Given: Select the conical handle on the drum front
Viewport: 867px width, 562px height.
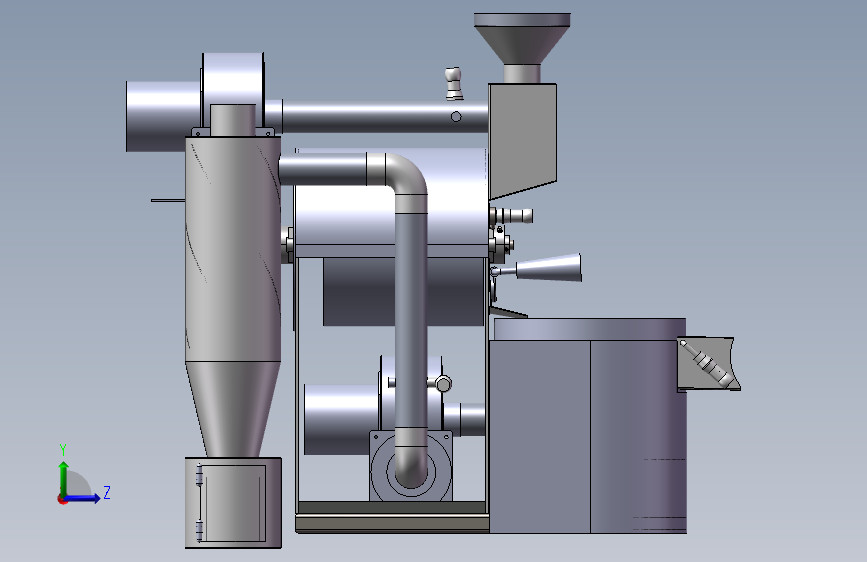Looking at the screenshot, I should (547, 268).
